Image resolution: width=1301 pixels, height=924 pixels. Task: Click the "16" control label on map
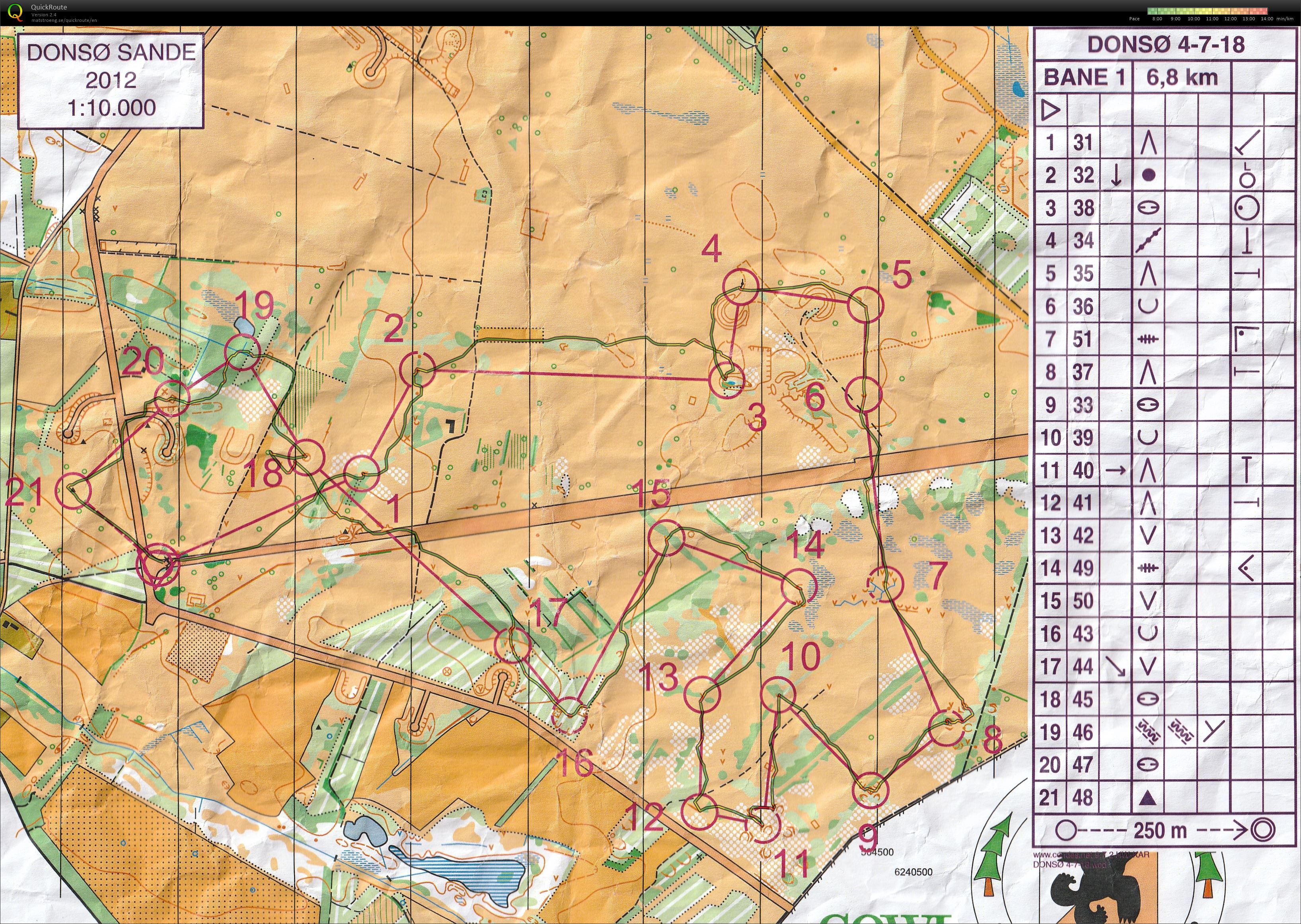(x=574, y=763)
